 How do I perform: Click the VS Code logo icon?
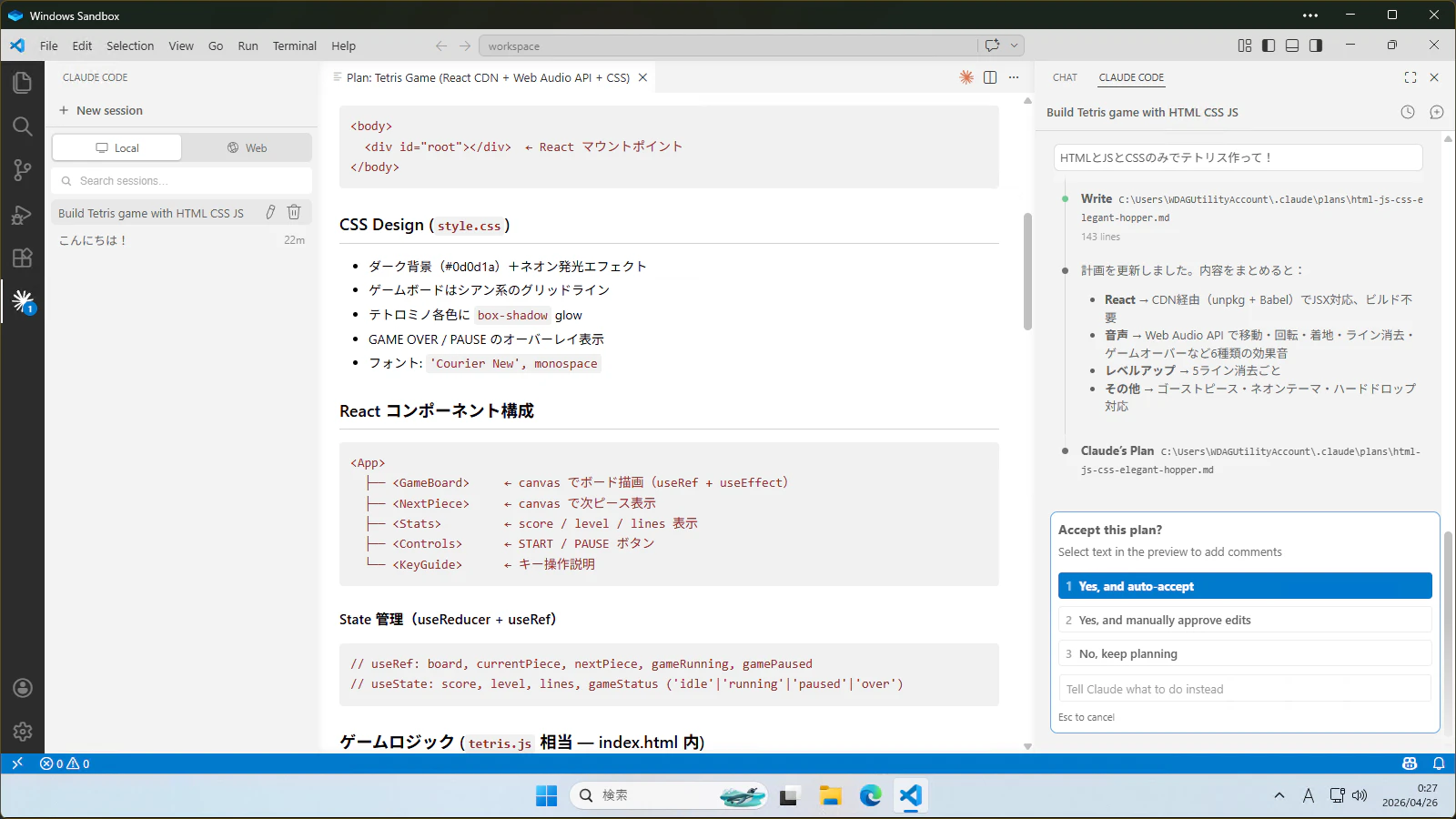click(x=17, y=45)
